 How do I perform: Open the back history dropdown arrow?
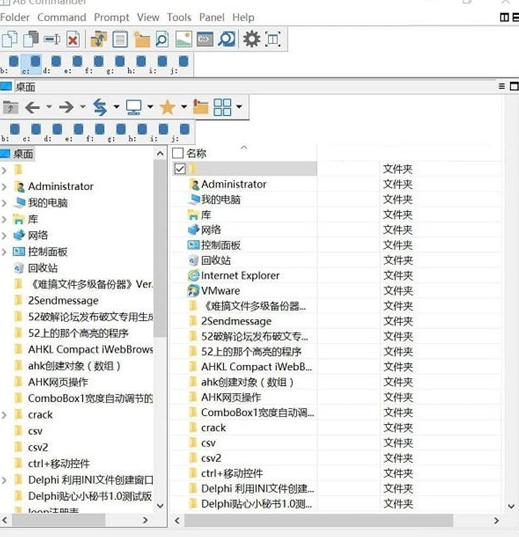(x=49, y=107)
